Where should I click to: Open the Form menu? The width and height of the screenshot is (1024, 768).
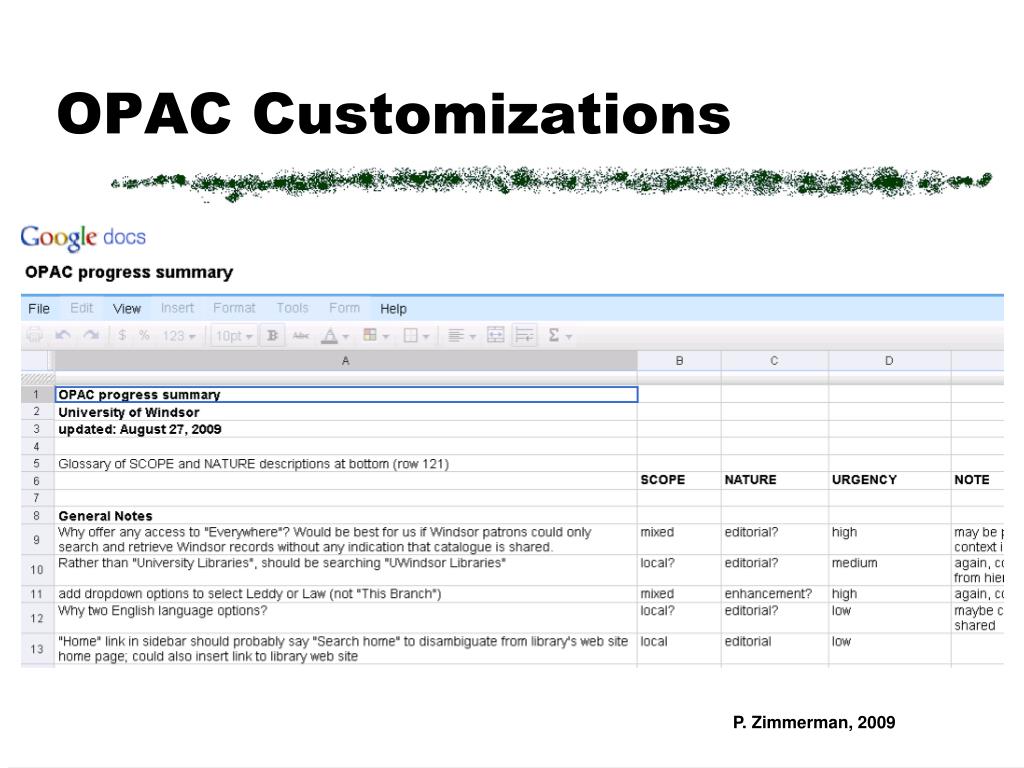pyautogui.click(x=344, y=308)
